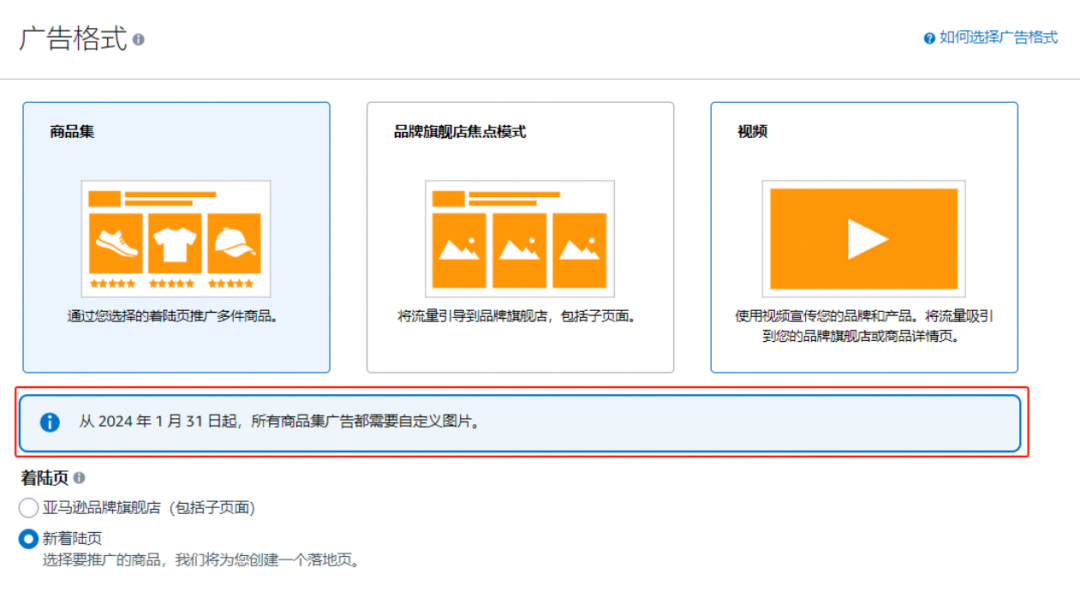
Task: Choose the 品牌旗舰店焦点模式 format title
Action: pos(460,132)
